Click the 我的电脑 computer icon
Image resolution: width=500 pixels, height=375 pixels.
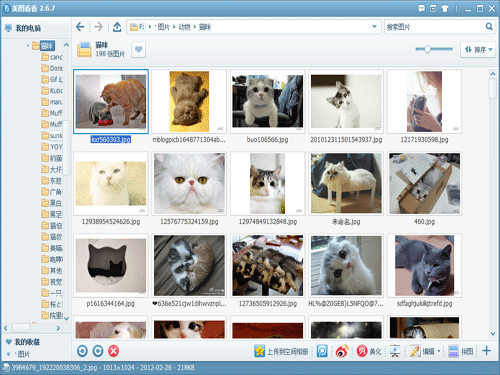8,28
